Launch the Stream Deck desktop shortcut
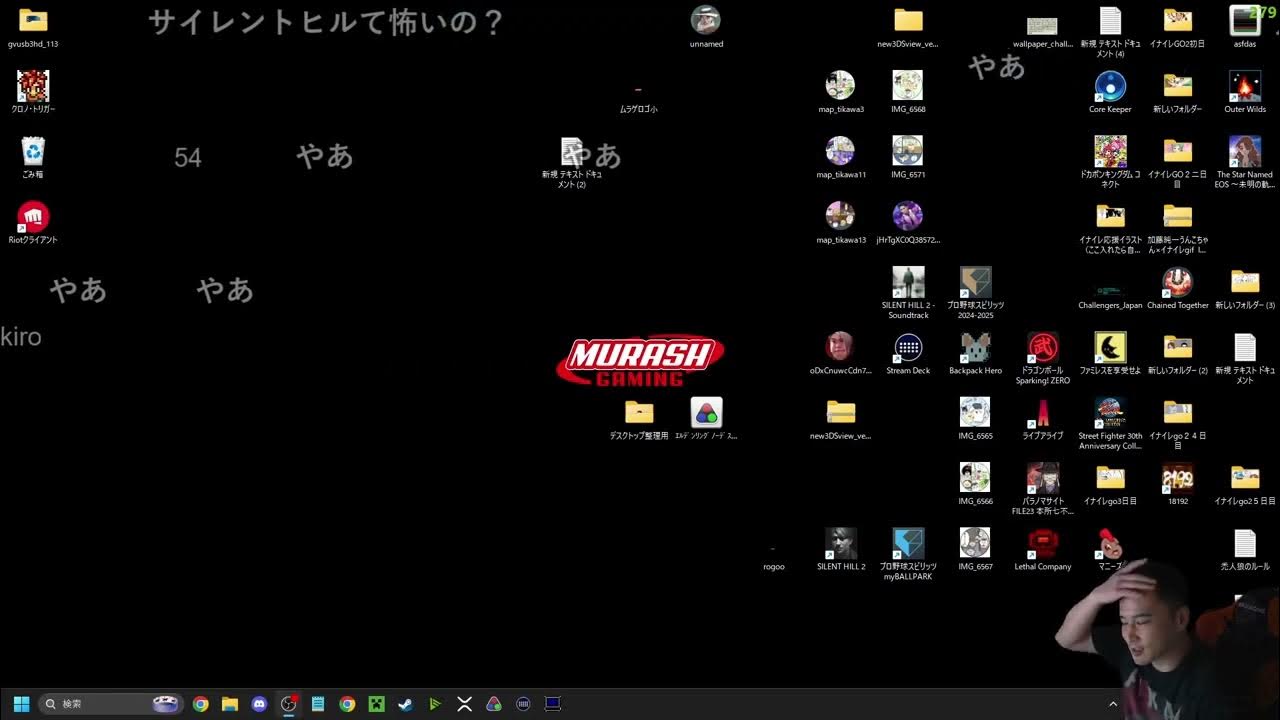 tap(908, 347)
